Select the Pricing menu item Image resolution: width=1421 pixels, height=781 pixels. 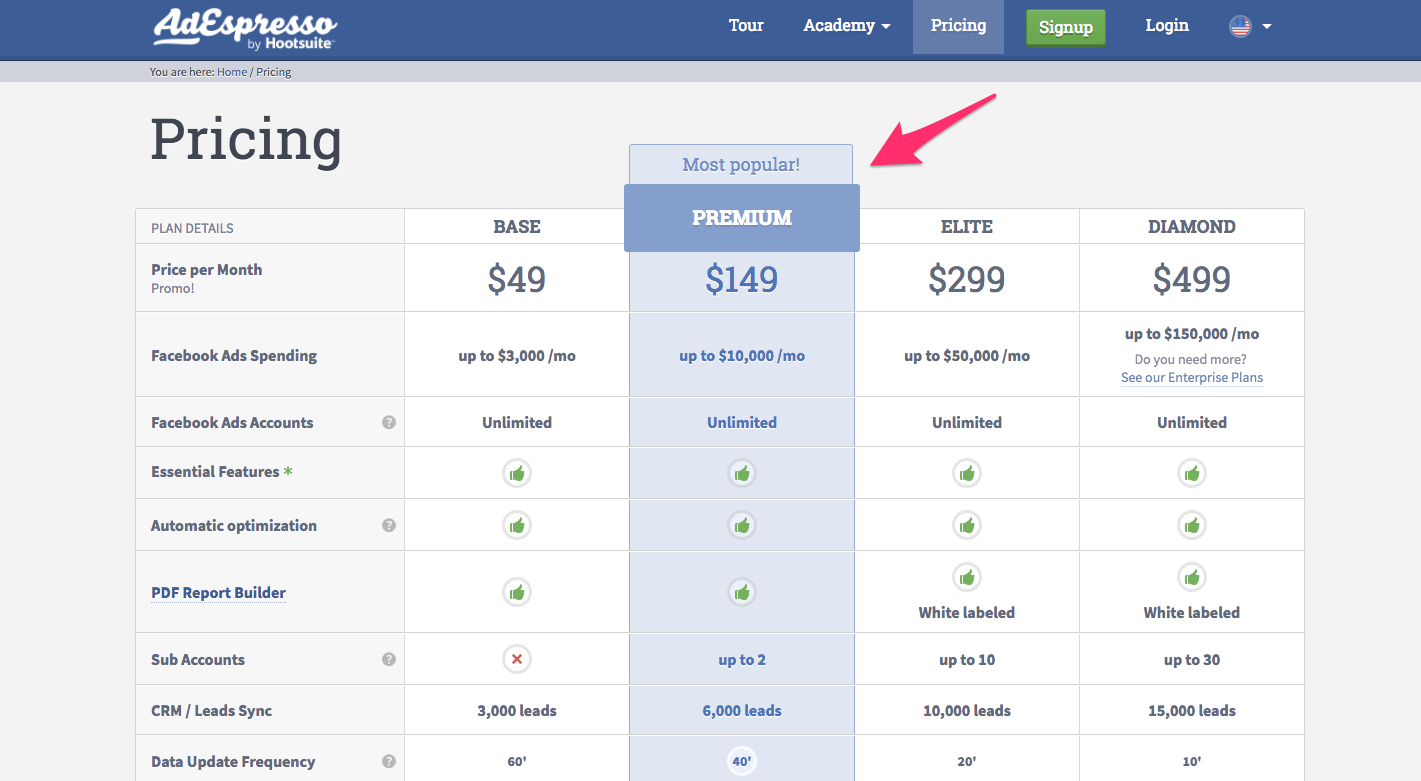pyautogui.click(x=957, y=26)
